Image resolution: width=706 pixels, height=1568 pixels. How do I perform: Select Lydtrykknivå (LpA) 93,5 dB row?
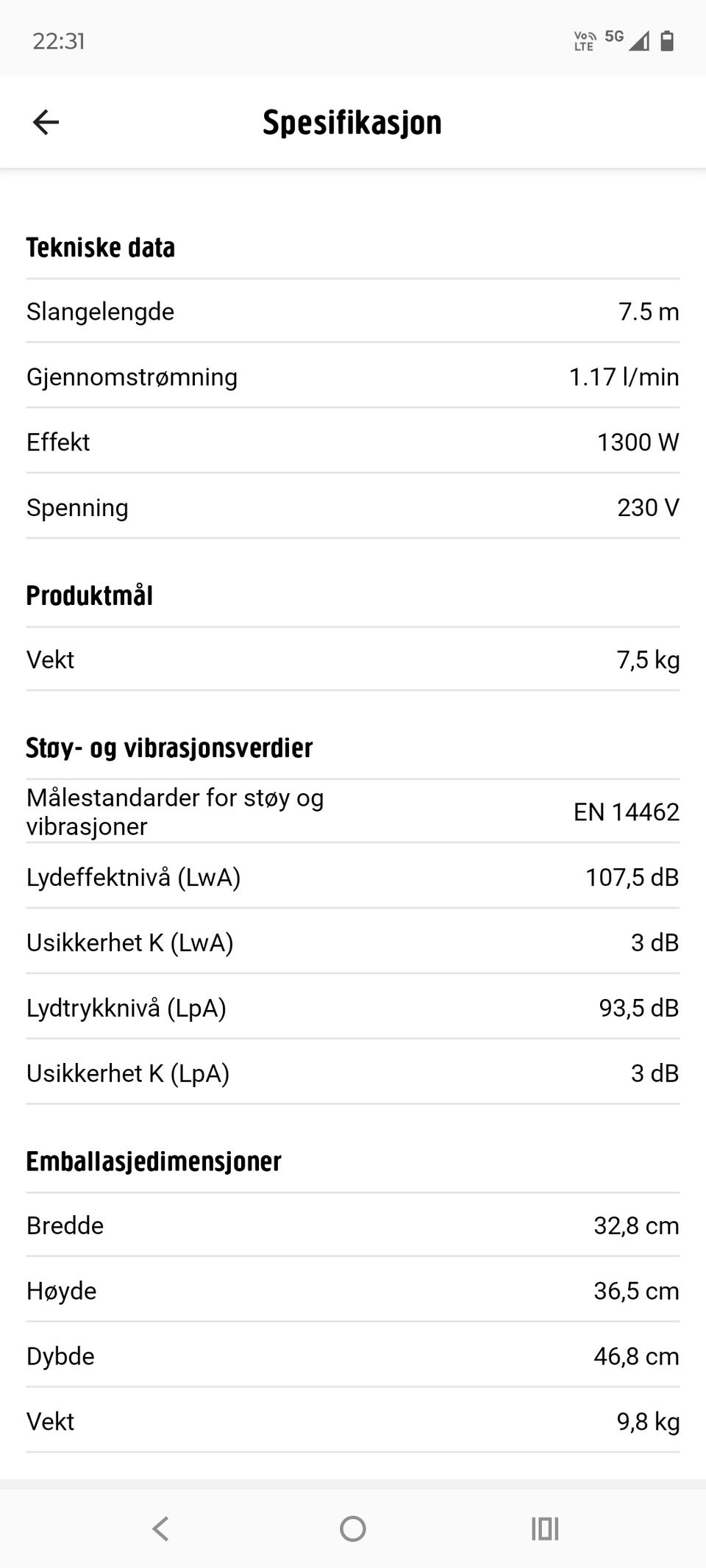353,1008
